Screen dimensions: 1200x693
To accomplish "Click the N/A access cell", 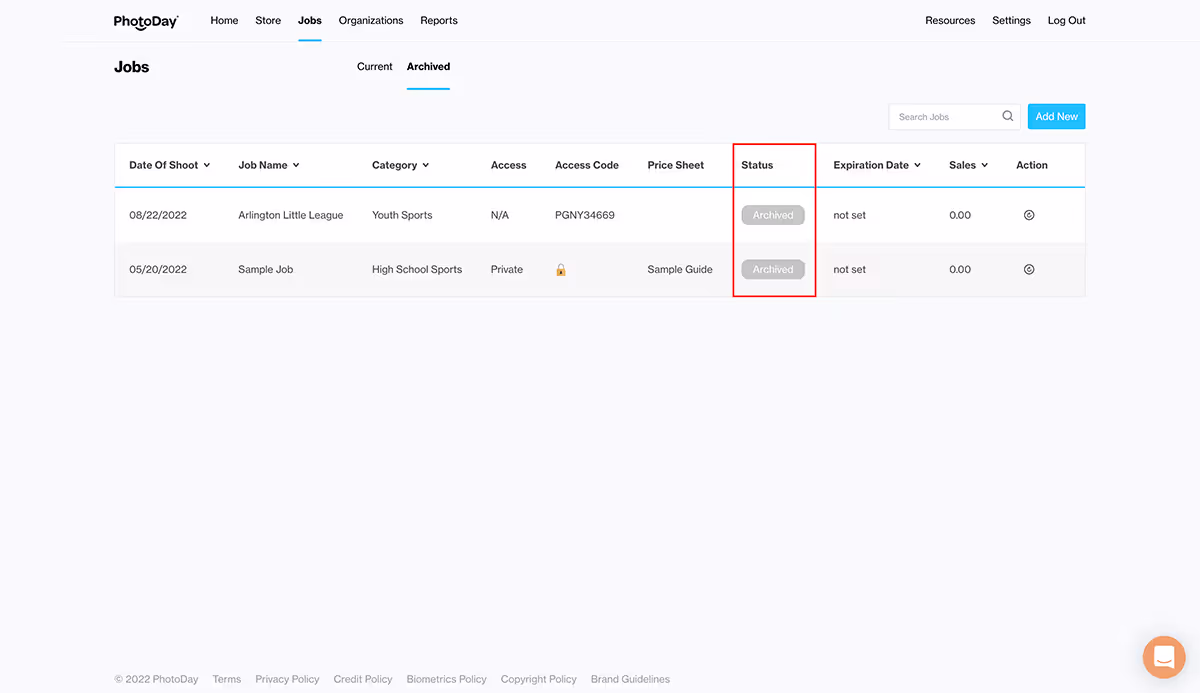I will click(x=501, y=215).
